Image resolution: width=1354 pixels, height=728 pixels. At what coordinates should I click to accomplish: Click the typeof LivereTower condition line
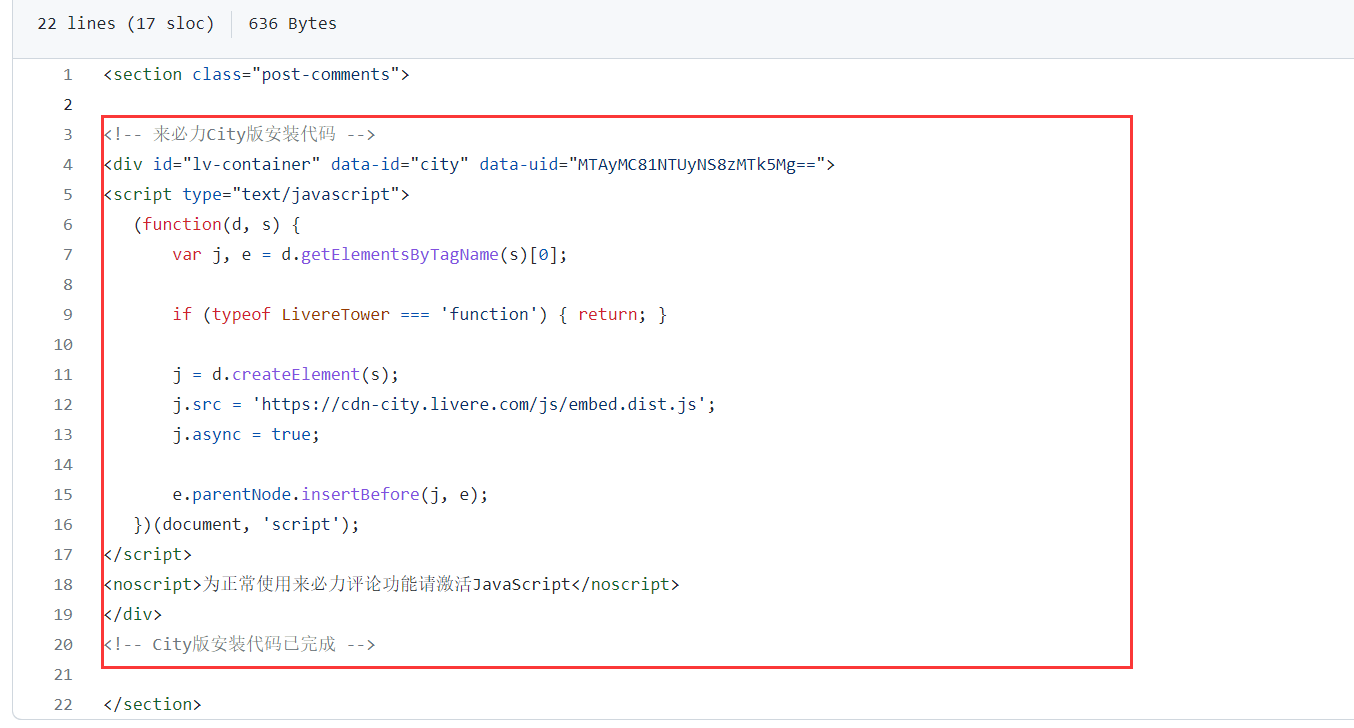(420, 314)
